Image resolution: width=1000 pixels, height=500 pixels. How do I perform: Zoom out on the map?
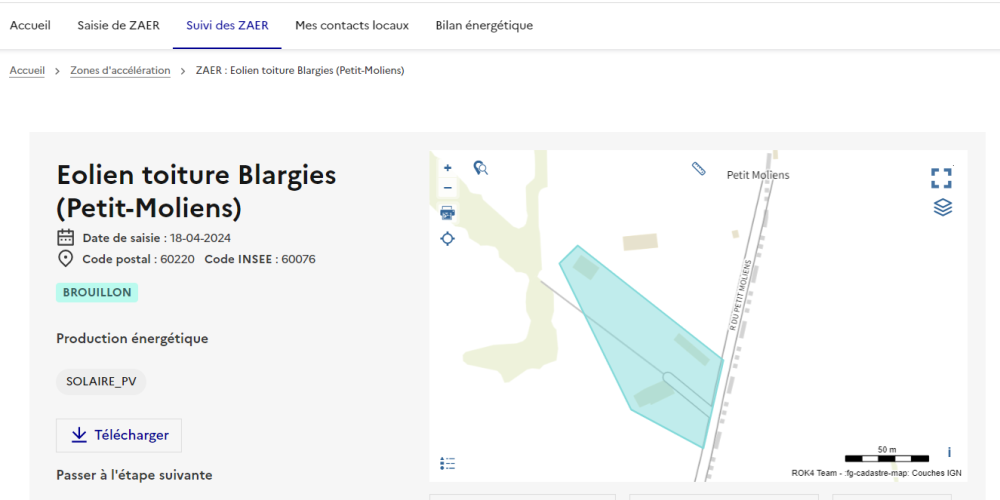click(x=447, y=188)
